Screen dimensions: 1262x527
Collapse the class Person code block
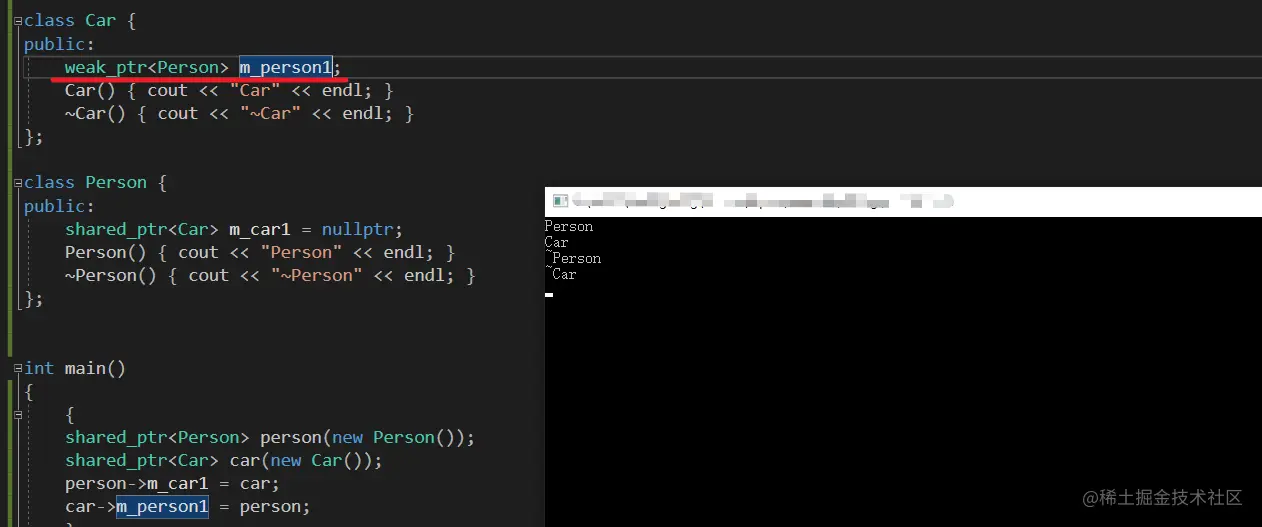(x=19, y=183)
